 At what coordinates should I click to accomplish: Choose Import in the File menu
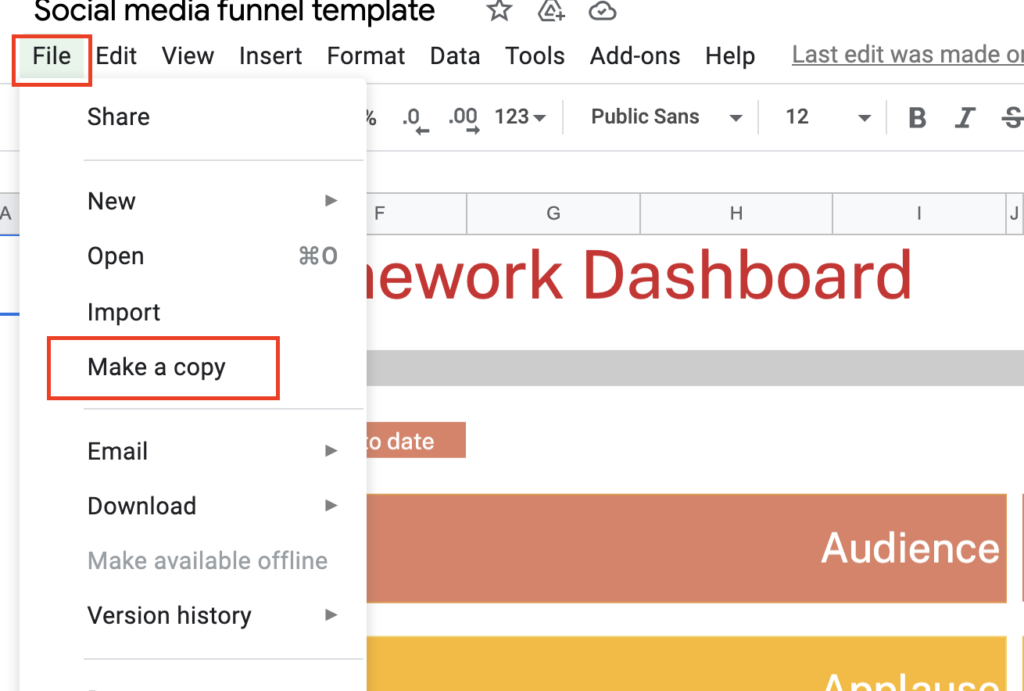124,312
